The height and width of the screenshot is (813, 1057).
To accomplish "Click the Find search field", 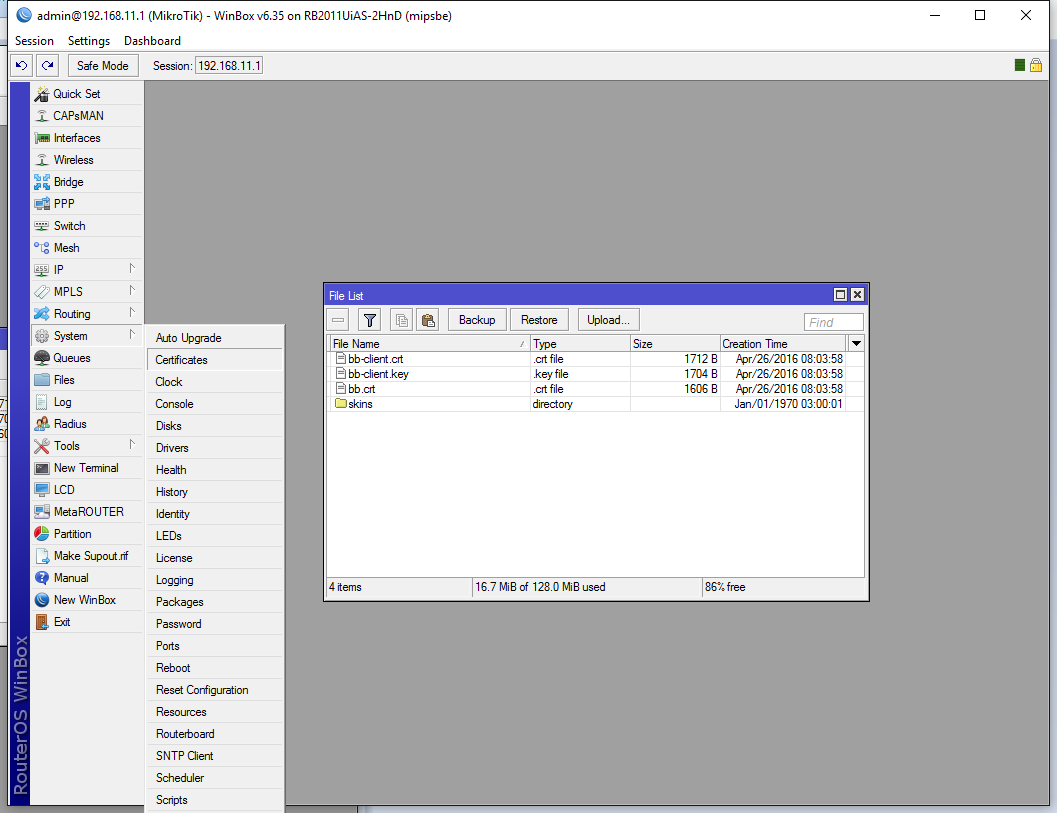I will click(834, 322).
